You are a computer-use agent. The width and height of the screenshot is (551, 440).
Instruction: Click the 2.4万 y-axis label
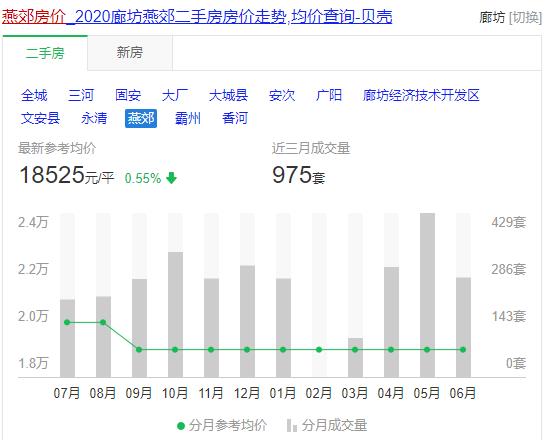(33, 222)
